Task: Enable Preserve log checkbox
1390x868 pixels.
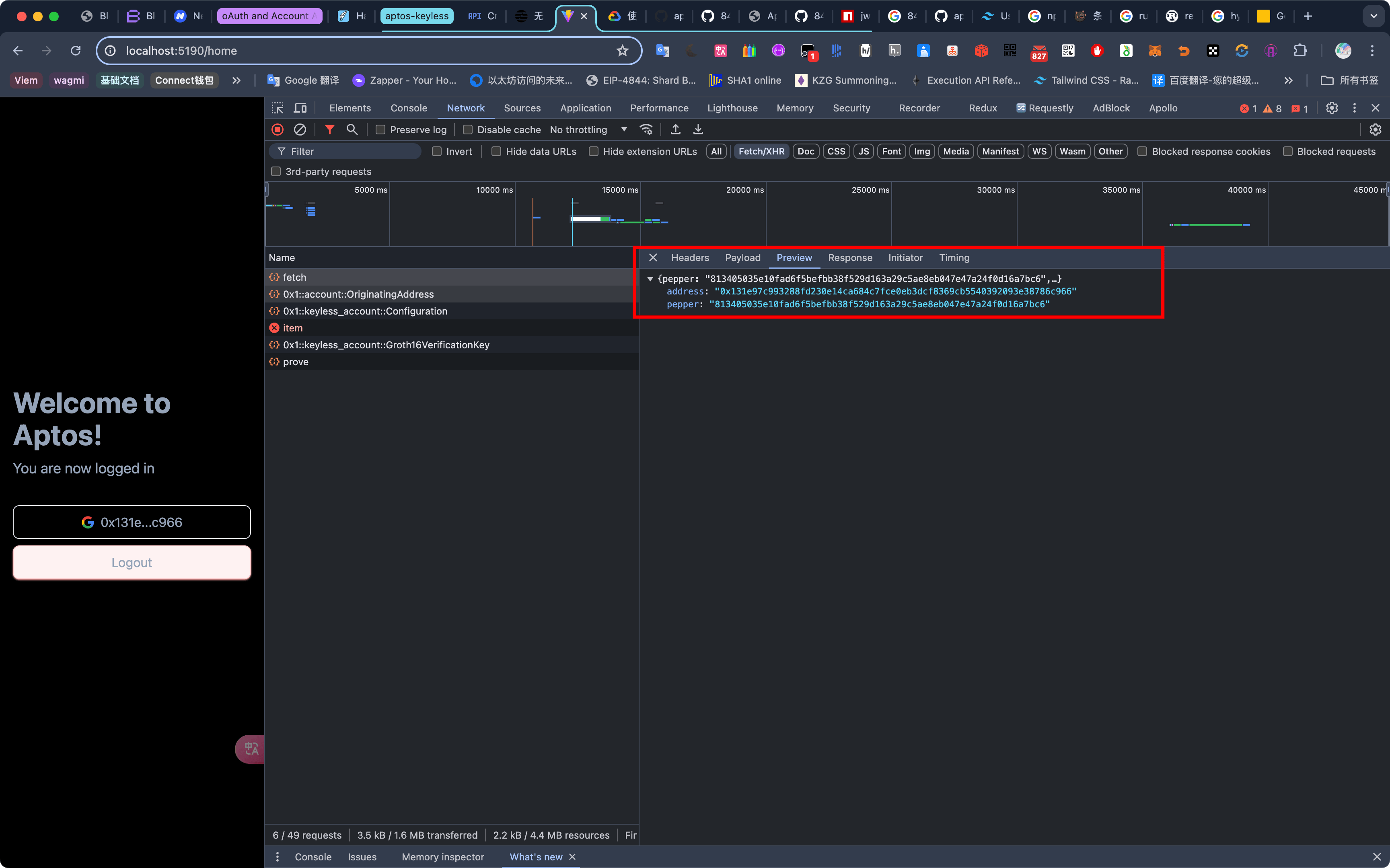Action: tap(380, 130)
